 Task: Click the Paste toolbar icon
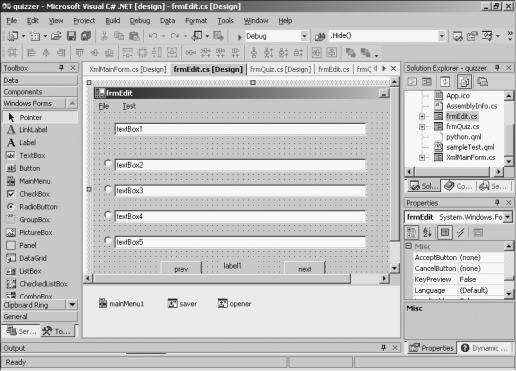(134, 36)
